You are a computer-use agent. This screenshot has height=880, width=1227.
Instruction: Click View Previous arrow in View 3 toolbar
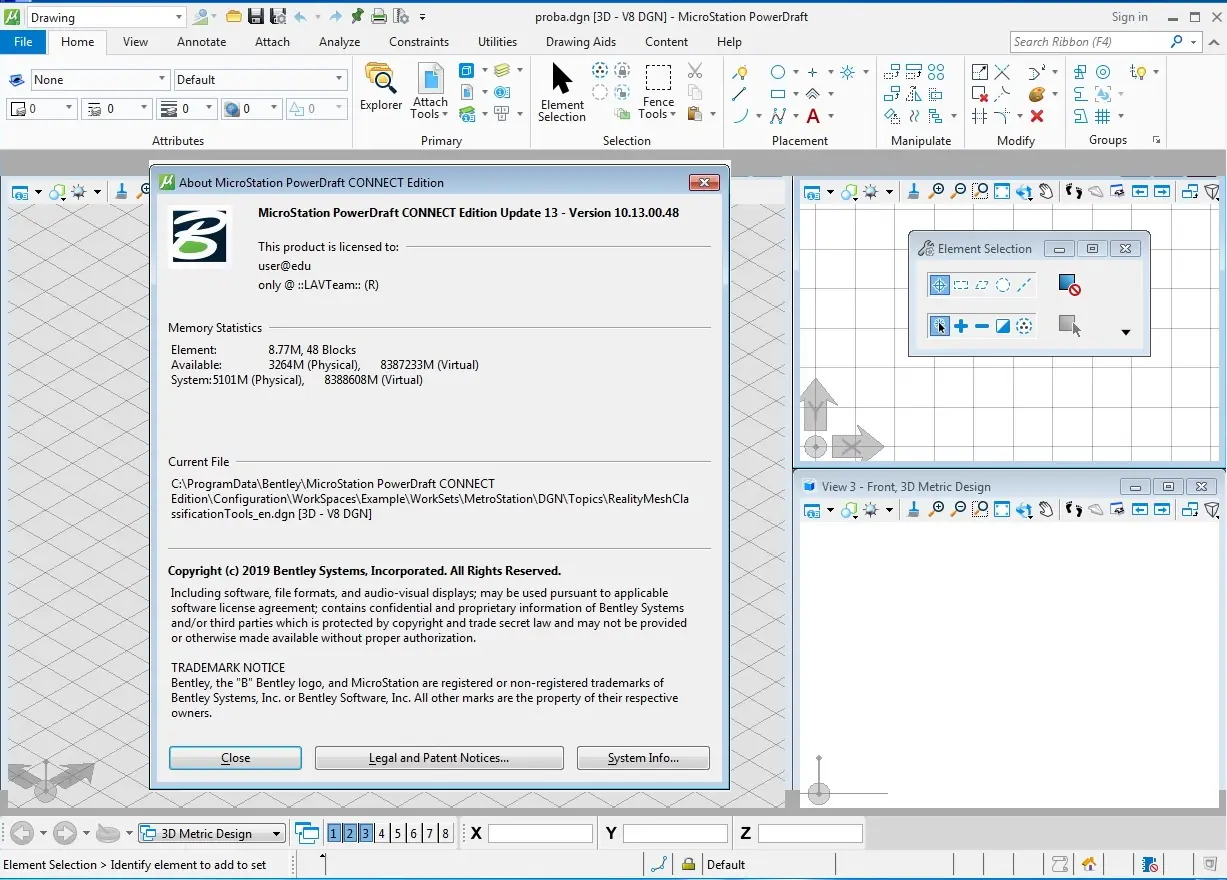click(1141, 510)
